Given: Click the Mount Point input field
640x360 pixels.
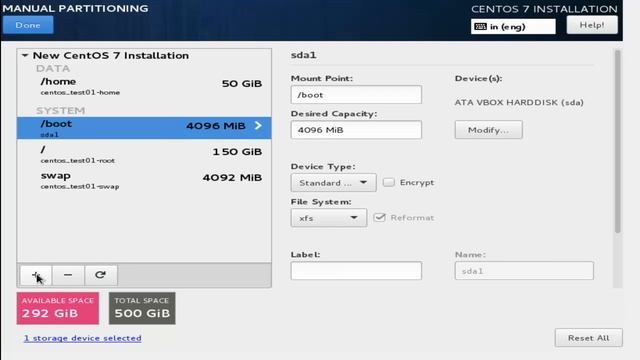Looking at the screenshot, I should [x=356, y=95].
